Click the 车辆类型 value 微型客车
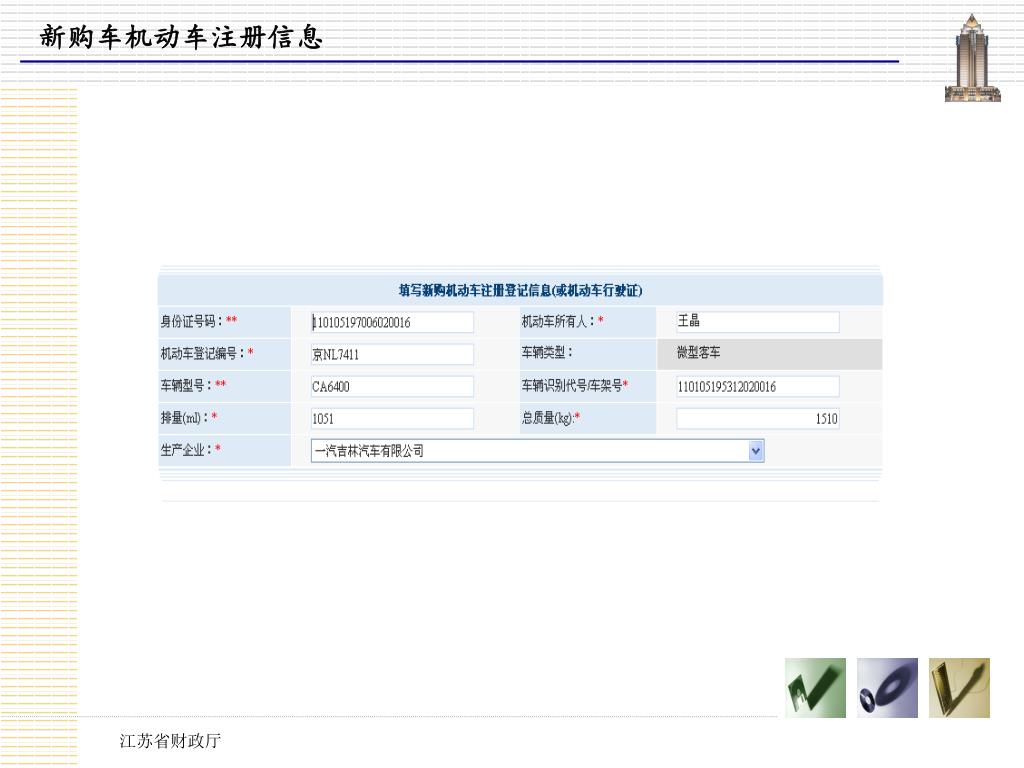The image size is (1024, 768). click(698, 353)
